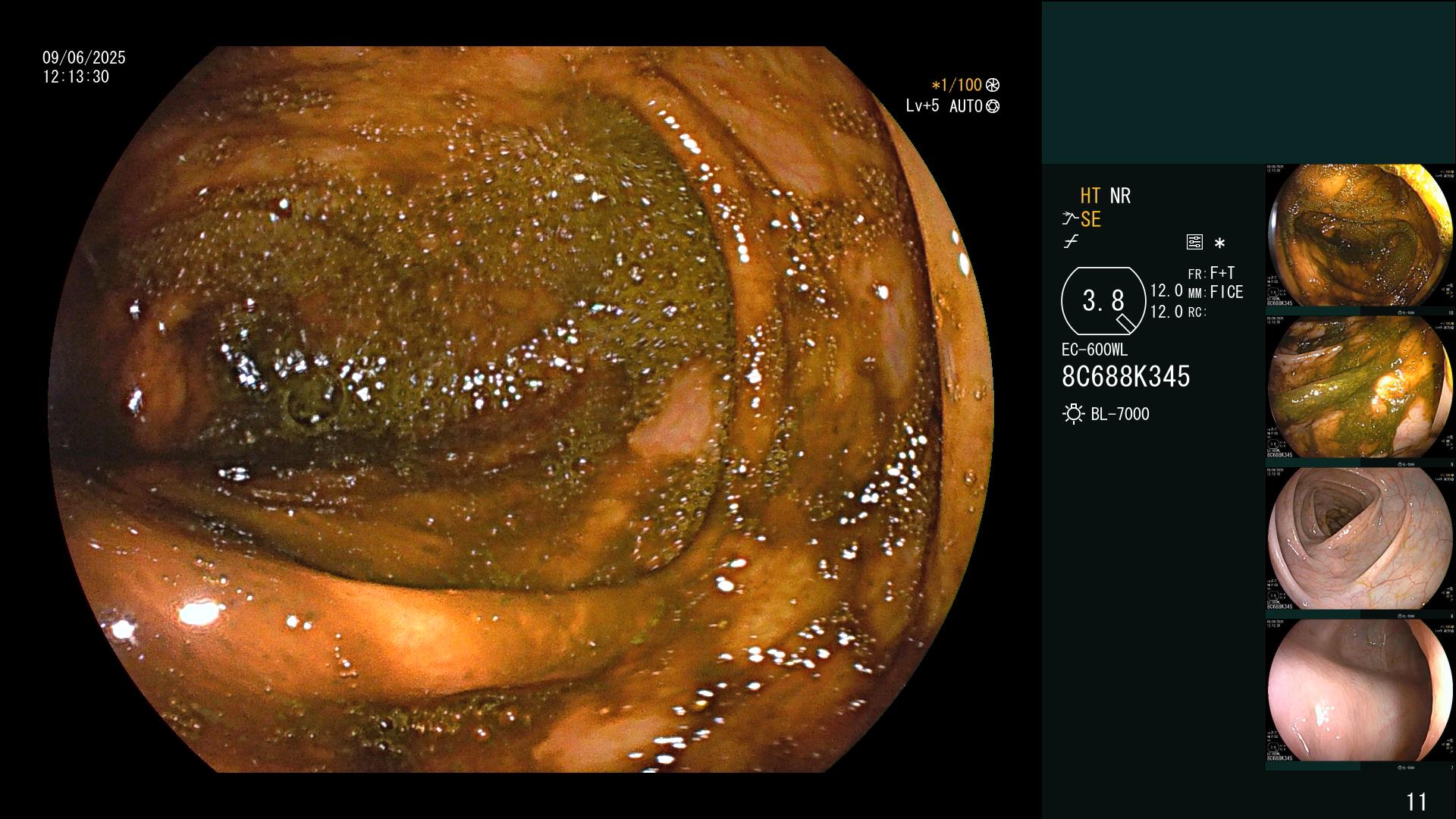Click the time stamp 12:13:30
Screen dimensions: 1456x819
[76, 77]
